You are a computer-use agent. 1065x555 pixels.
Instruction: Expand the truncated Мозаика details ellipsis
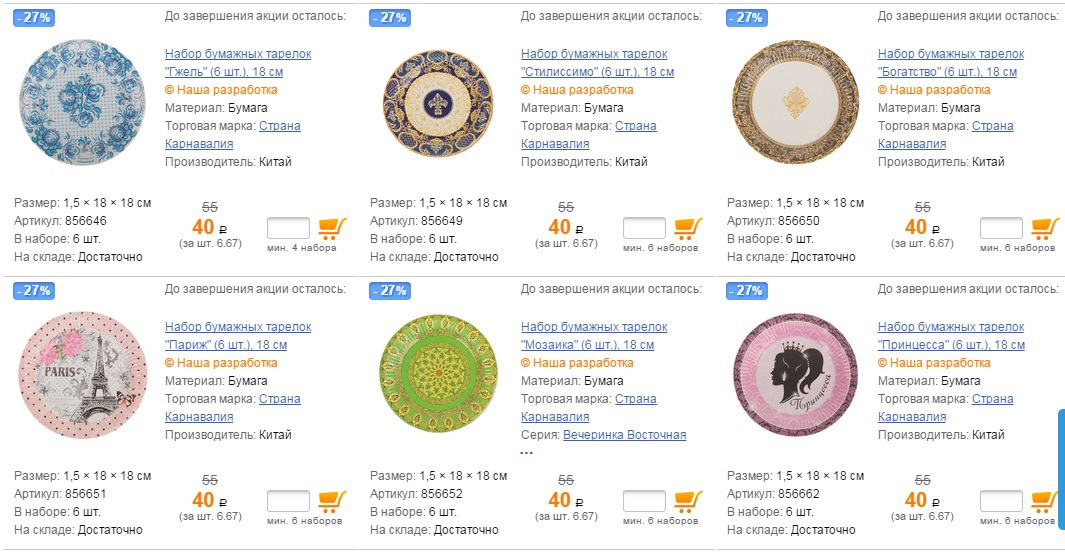point(527,452)
